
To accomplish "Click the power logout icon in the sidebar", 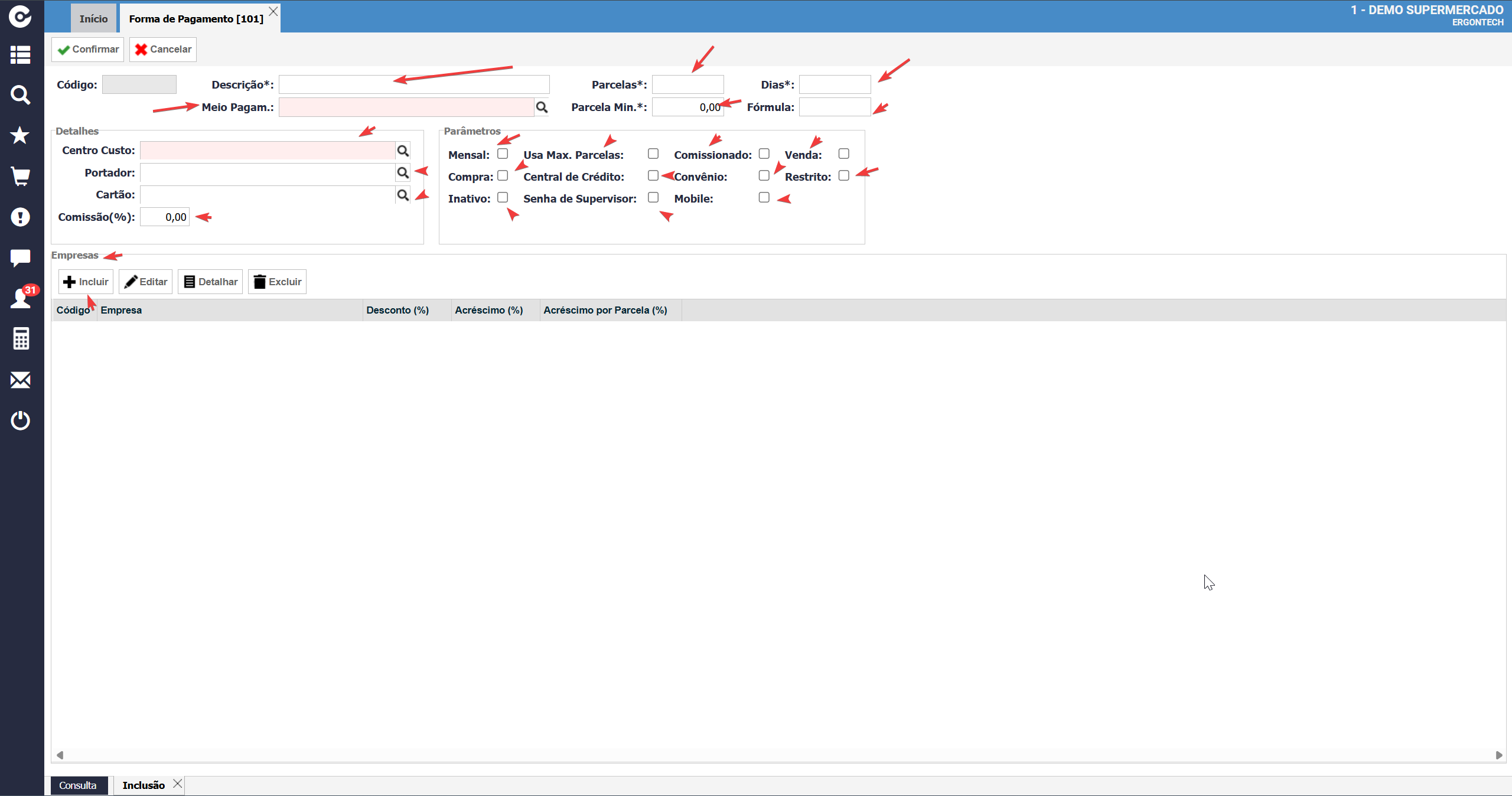I will click(21, 420).
